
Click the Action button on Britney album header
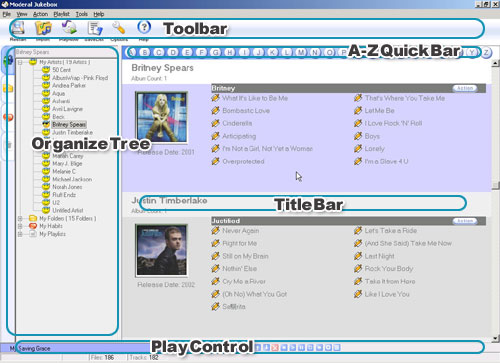(x=465, y=88)
